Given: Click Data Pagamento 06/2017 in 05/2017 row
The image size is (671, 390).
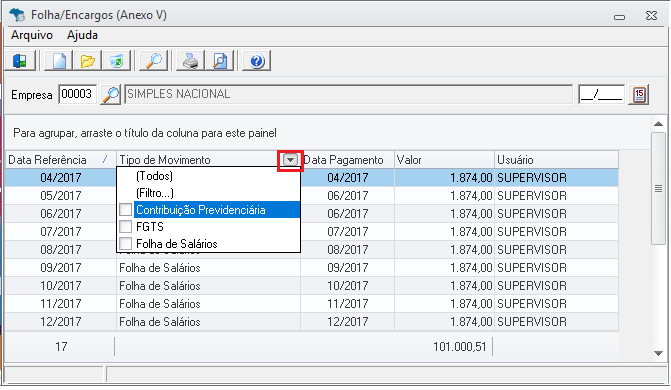Looking at the screenshot, I should click(347, 196).
